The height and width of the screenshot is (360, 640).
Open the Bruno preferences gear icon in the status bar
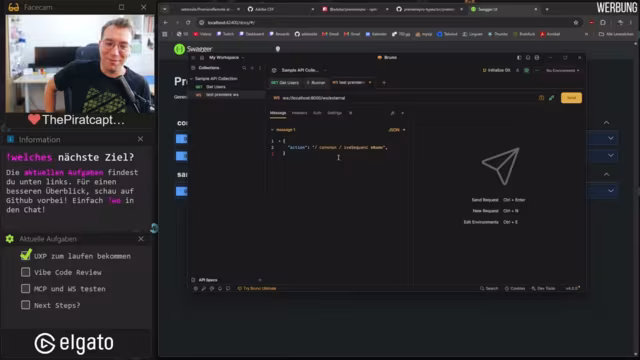(x=196, y=289)
